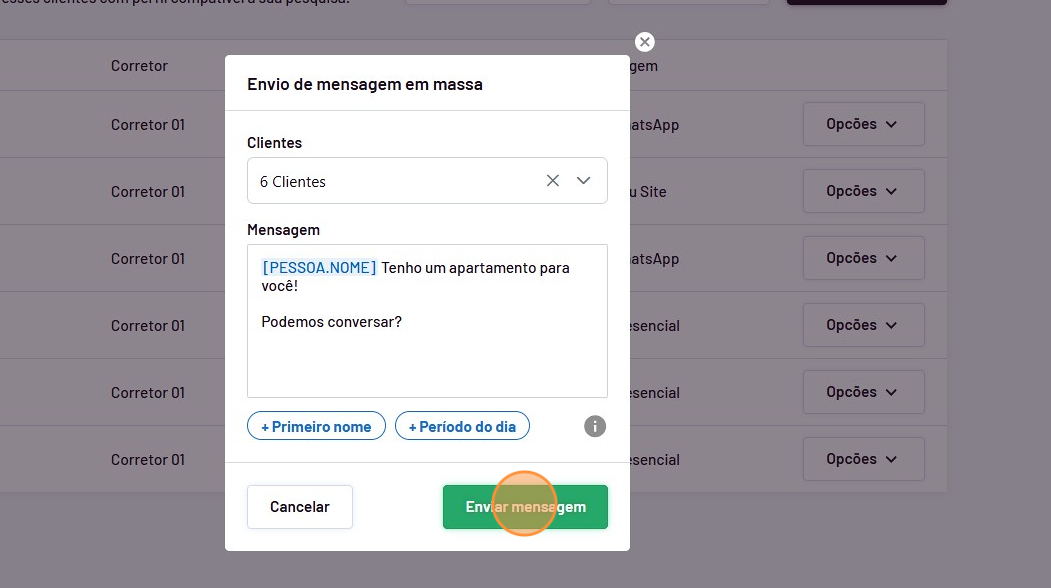Insert the + Período do dia variable
Image resolution: width=1051 pixels, height=588 pixels.
(x=462, y=426)
